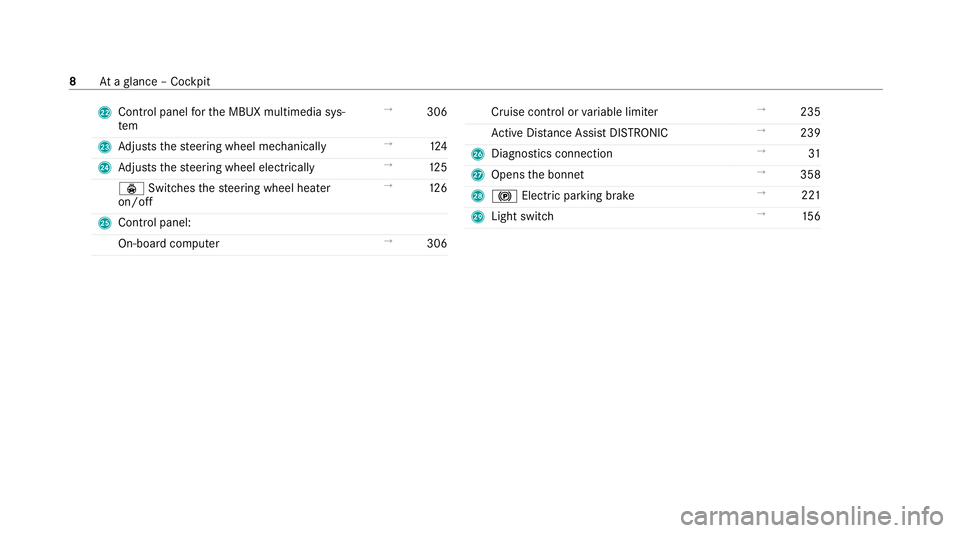Click the number 22 circle marker
This screenshot has width=960, height=533.
(x=105, y=113)
